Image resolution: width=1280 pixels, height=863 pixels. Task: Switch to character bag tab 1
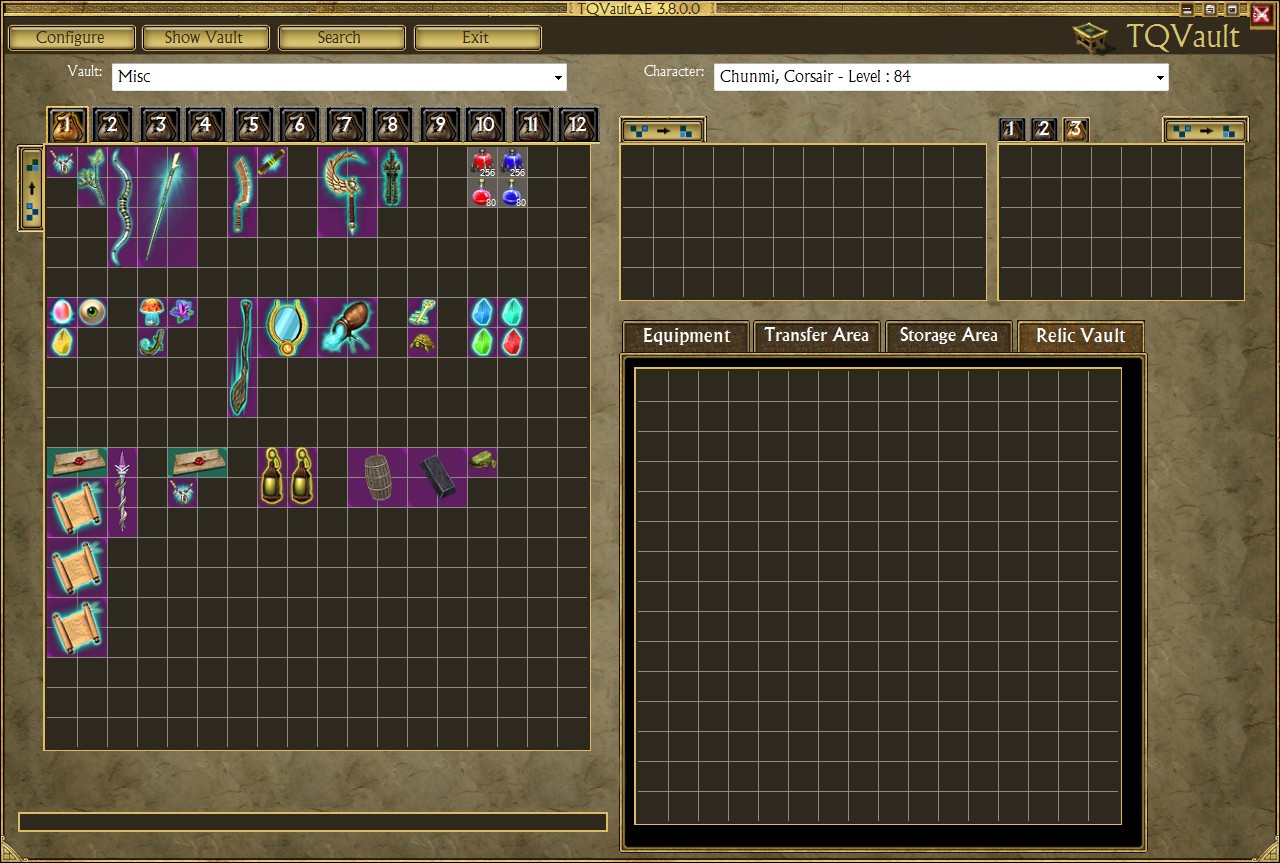[x=1012, y=129]
